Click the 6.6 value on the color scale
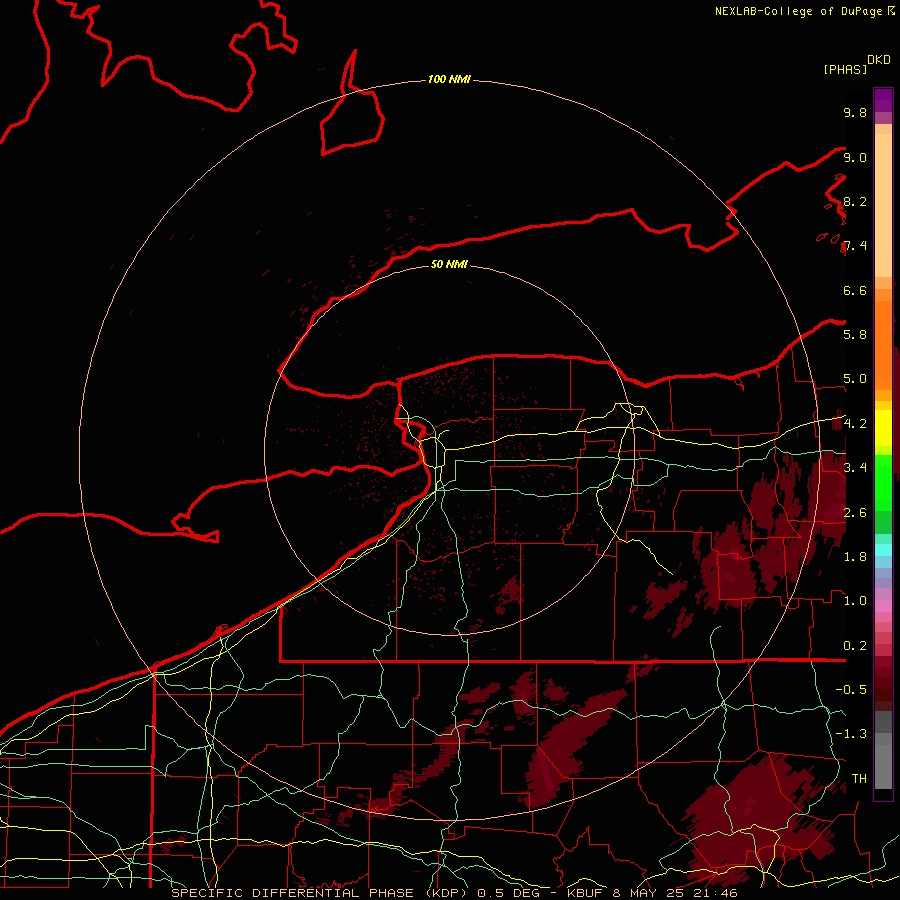The image size is (900, 900). pos(855,290)
